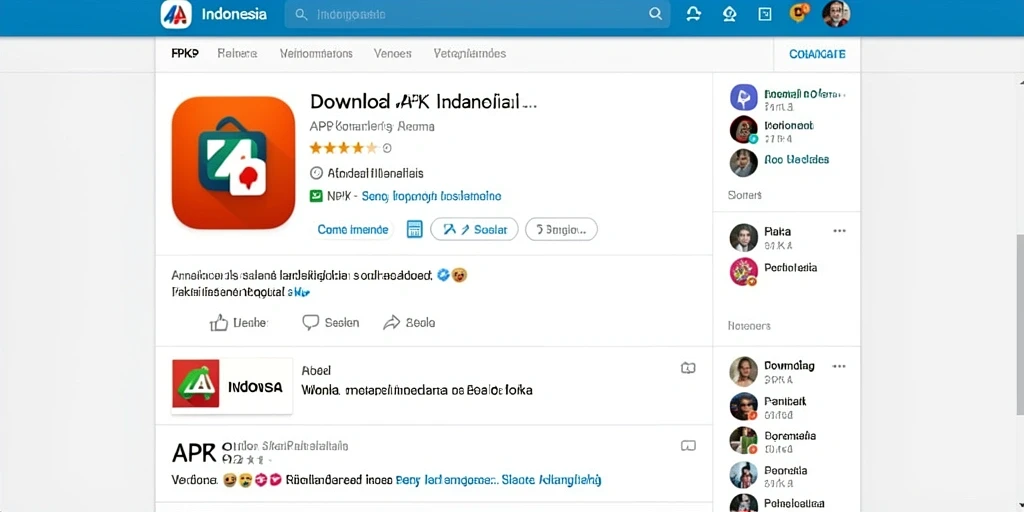Click the Like thumbs-up icon

pos(219,322)
